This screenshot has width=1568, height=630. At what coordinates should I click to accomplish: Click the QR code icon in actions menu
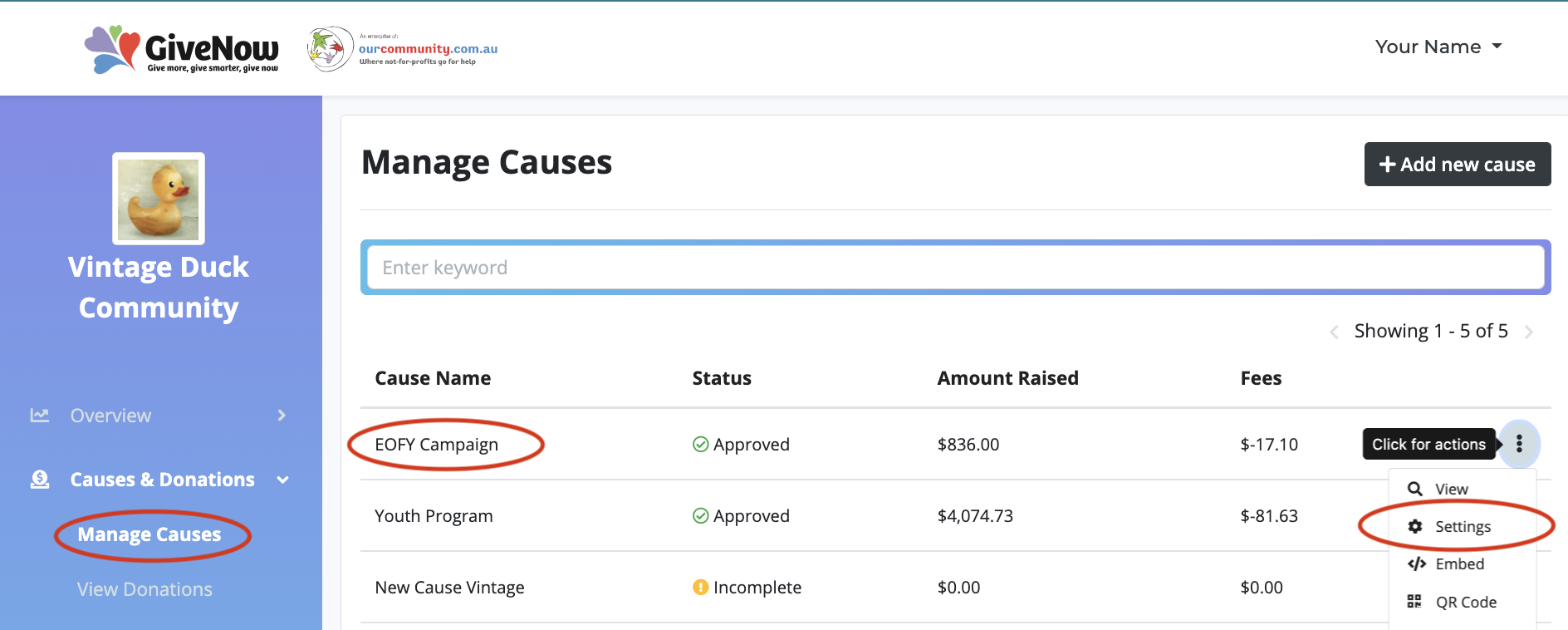[1414, 601]
